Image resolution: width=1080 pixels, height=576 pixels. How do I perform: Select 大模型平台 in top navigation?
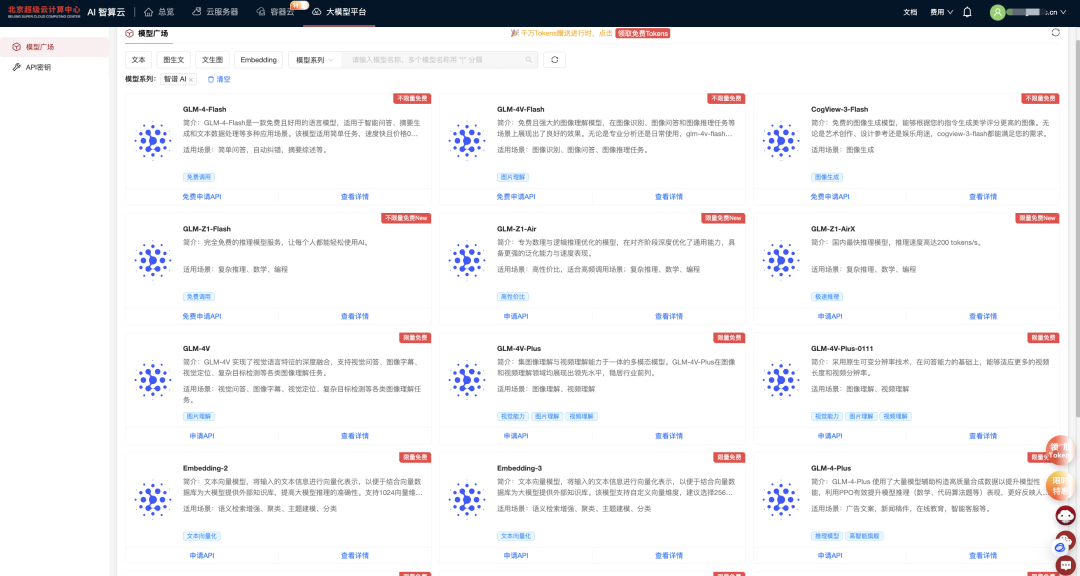click(339, 12)
